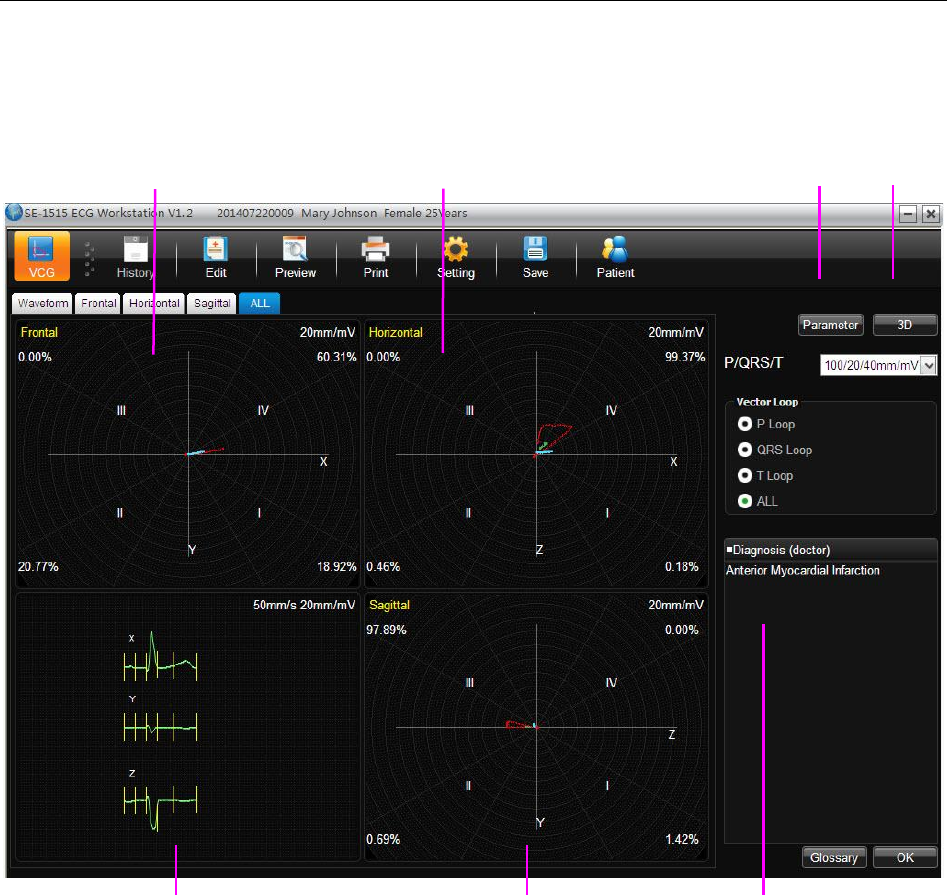Click the VCG toolbar icon
The height and width of the screenshot is (895, 947).
[42, 256]
